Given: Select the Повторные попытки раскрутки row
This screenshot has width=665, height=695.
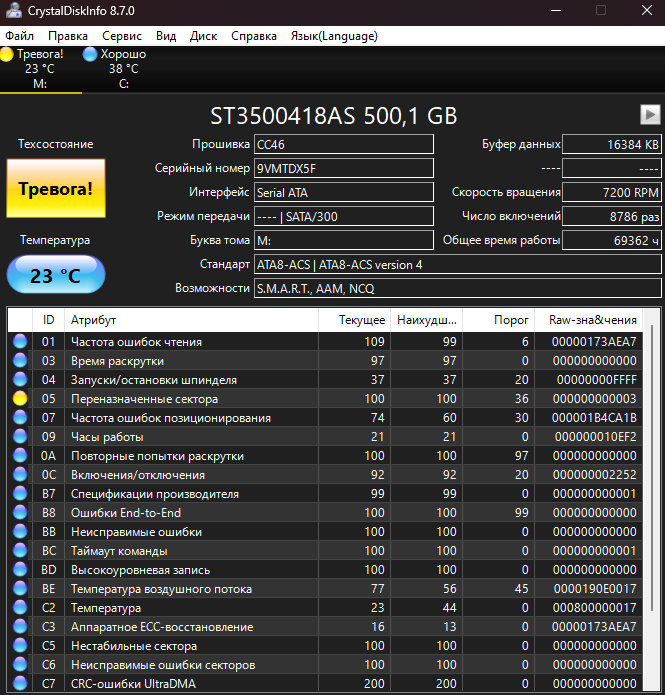Looking at the screenshot, I should click(x=325, y=456).
